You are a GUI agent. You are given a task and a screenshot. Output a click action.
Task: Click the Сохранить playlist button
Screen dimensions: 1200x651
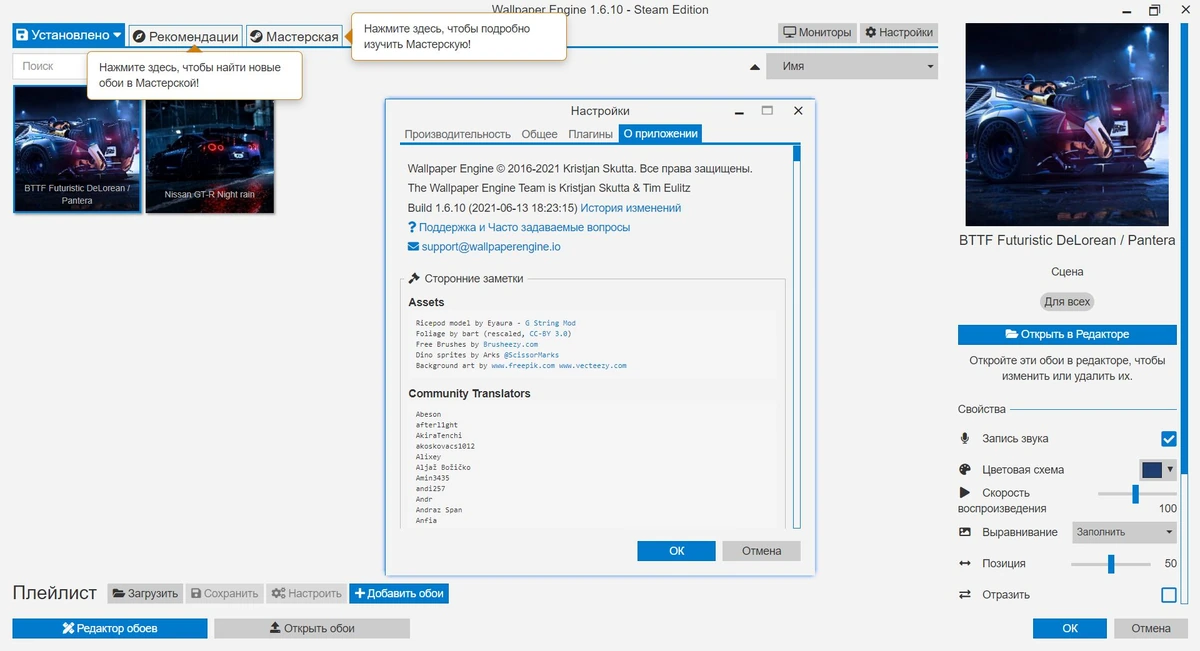tap(224, 593)
